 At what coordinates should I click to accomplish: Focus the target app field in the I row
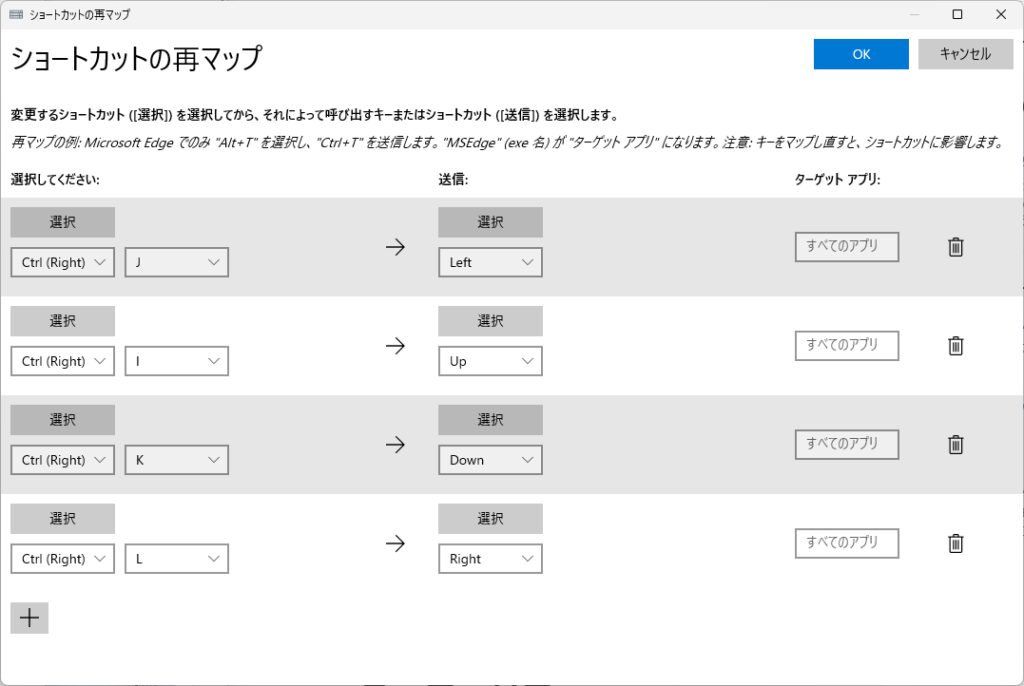click(x=847, y=346)
